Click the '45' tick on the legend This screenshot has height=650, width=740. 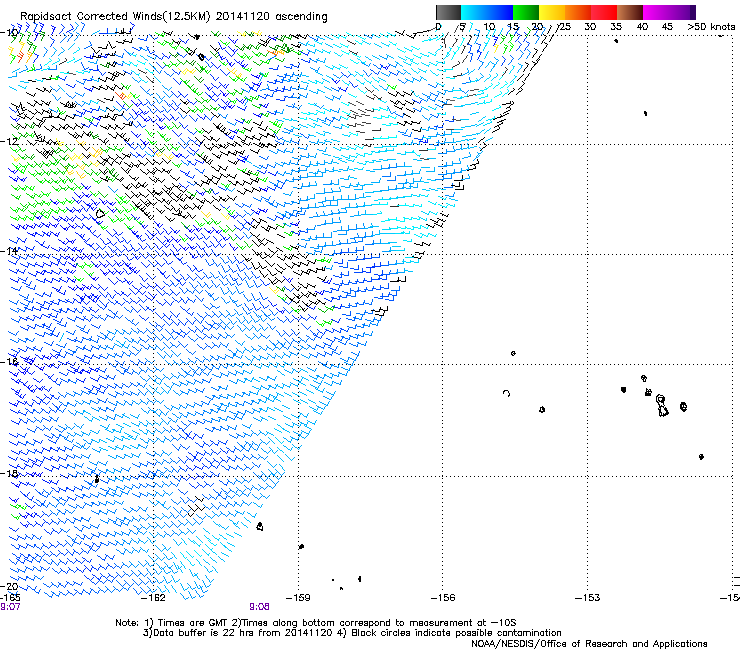point(667,27)
